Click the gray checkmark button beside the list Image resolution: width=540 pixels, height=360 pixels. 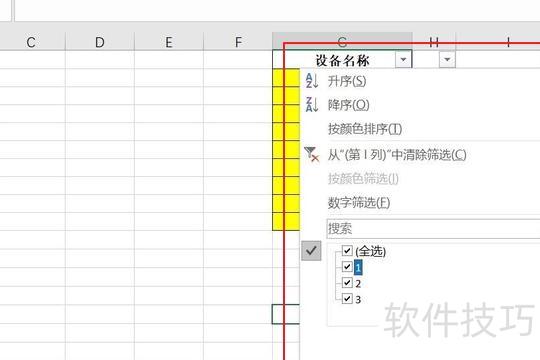[x=311, y=250]
